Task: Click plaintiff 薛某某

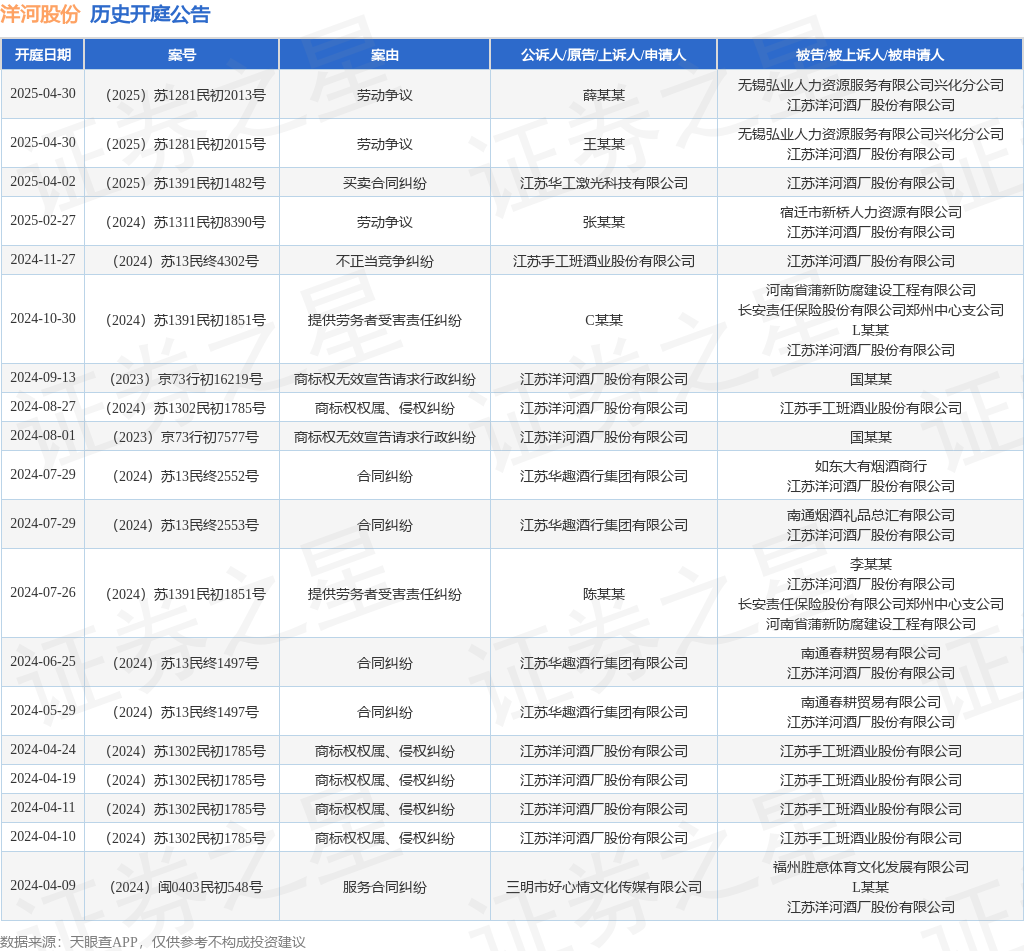Action: click(x=603, y=95)
